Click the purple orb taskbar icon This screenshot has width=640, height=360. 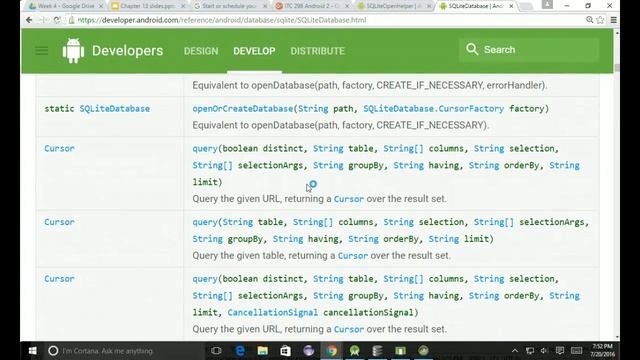click(309, 351)
